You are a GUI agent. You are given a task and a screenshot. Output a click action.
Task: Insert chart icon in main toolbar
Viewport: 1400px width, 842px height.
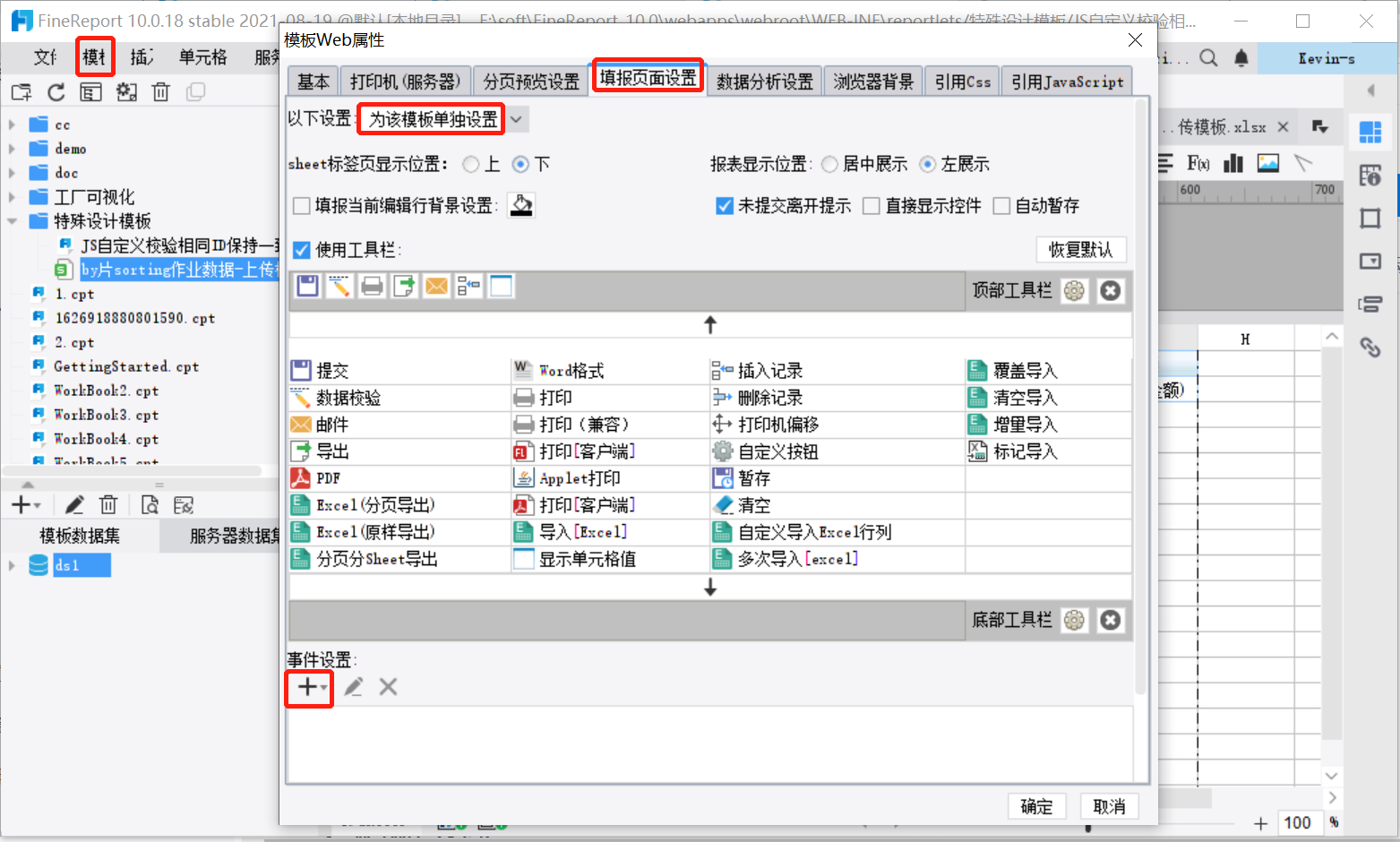point(1233,163)
